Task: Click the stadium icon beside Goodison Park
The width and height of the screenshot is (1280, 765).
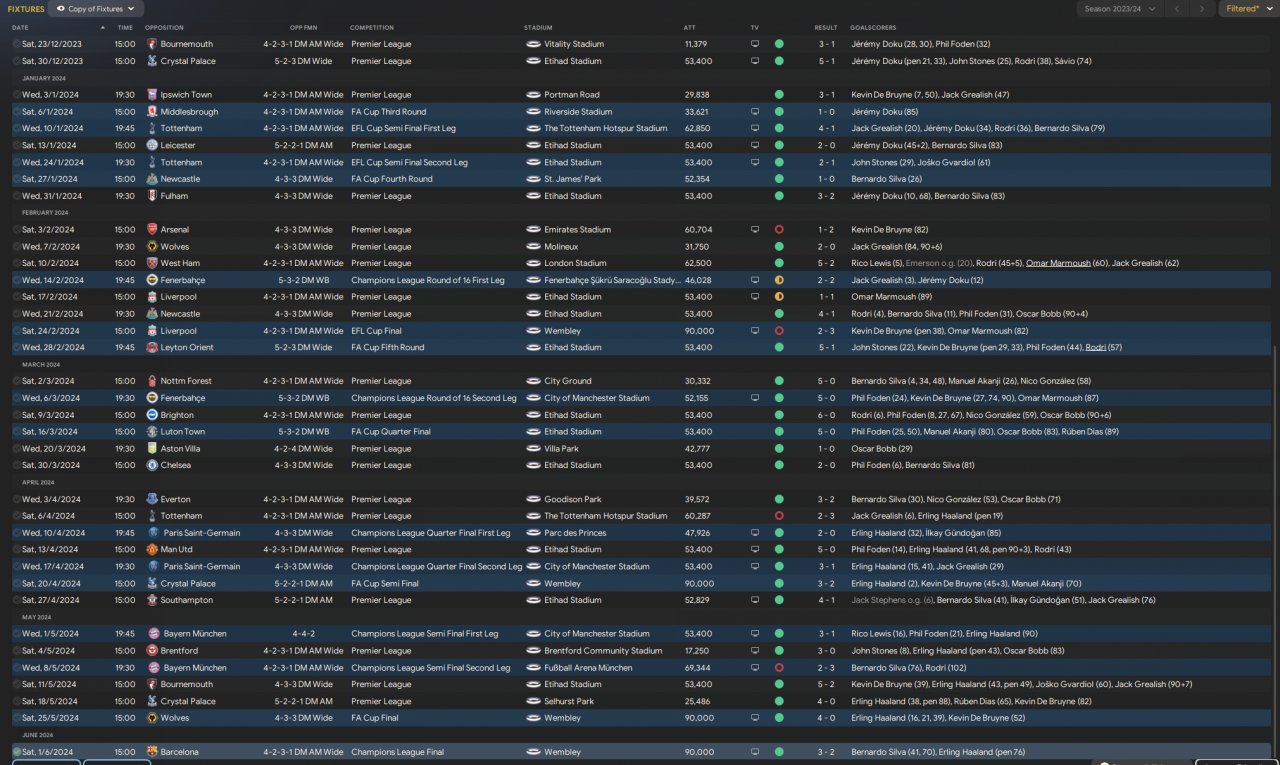Action: 533,499
